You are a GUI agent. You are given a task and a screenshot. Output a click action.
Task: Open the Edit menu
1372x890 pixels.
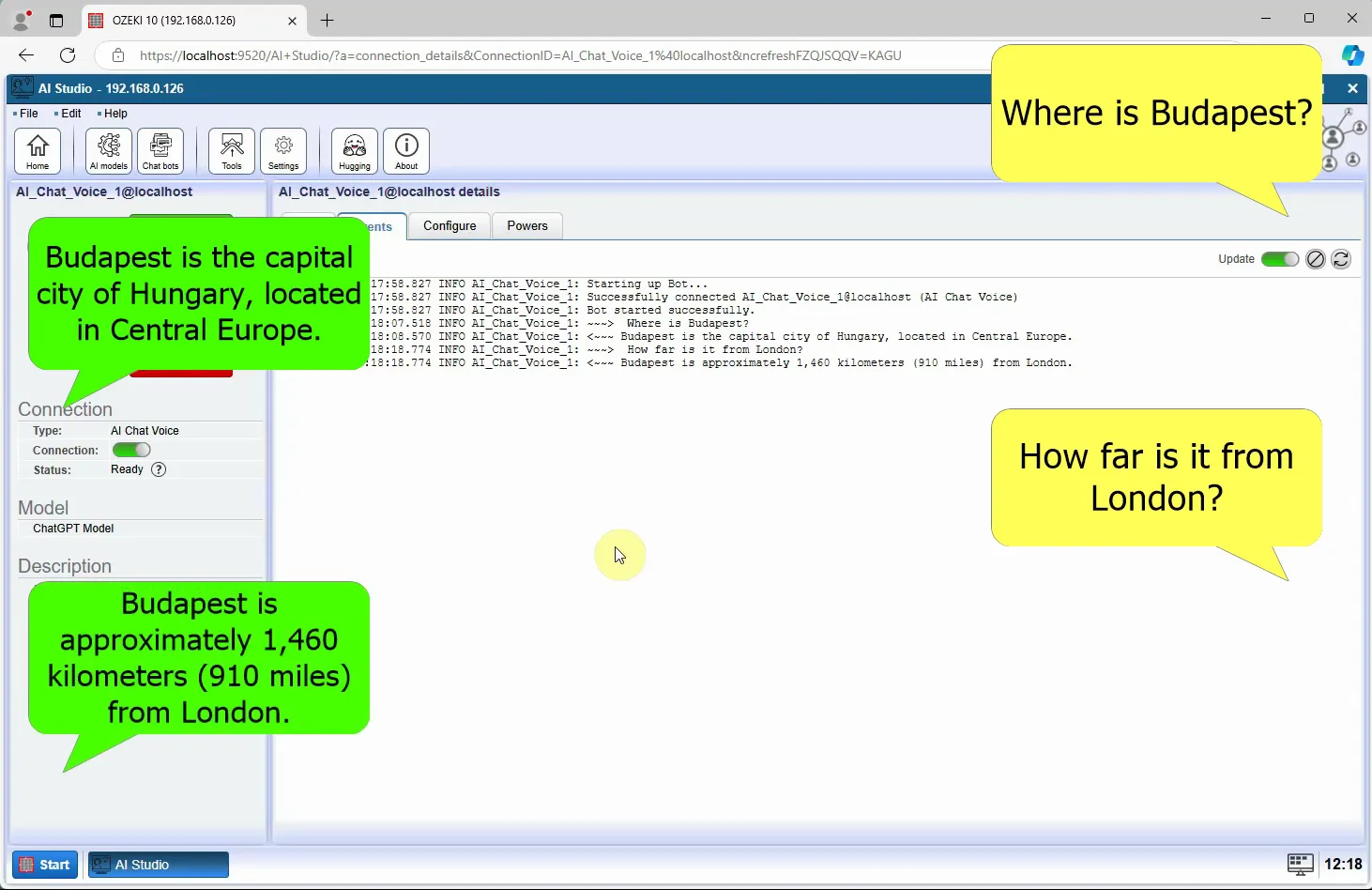[68, 114]
